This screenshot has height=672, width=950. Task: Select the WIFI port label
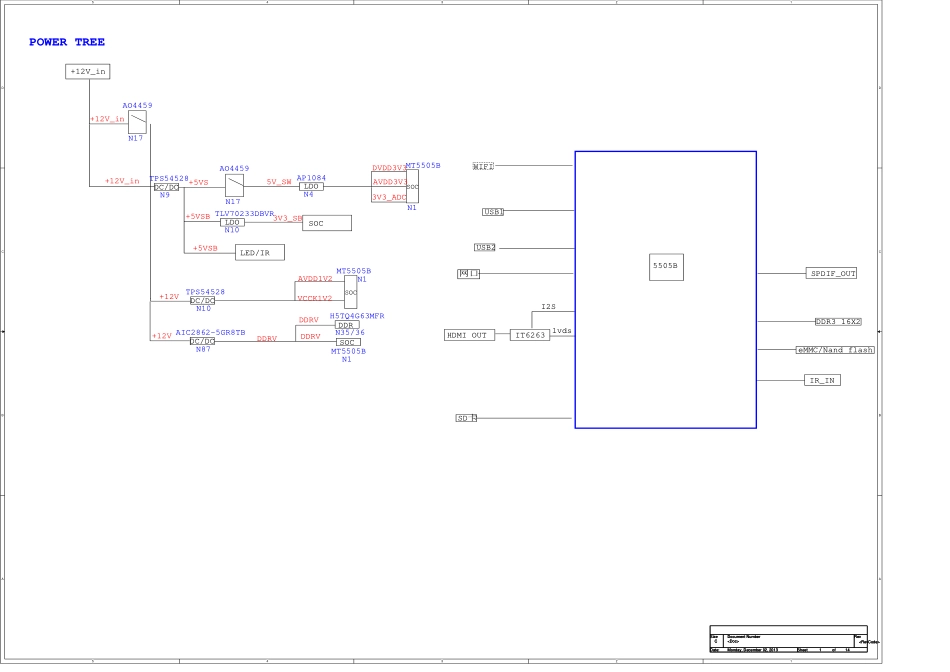pos(483,166)
